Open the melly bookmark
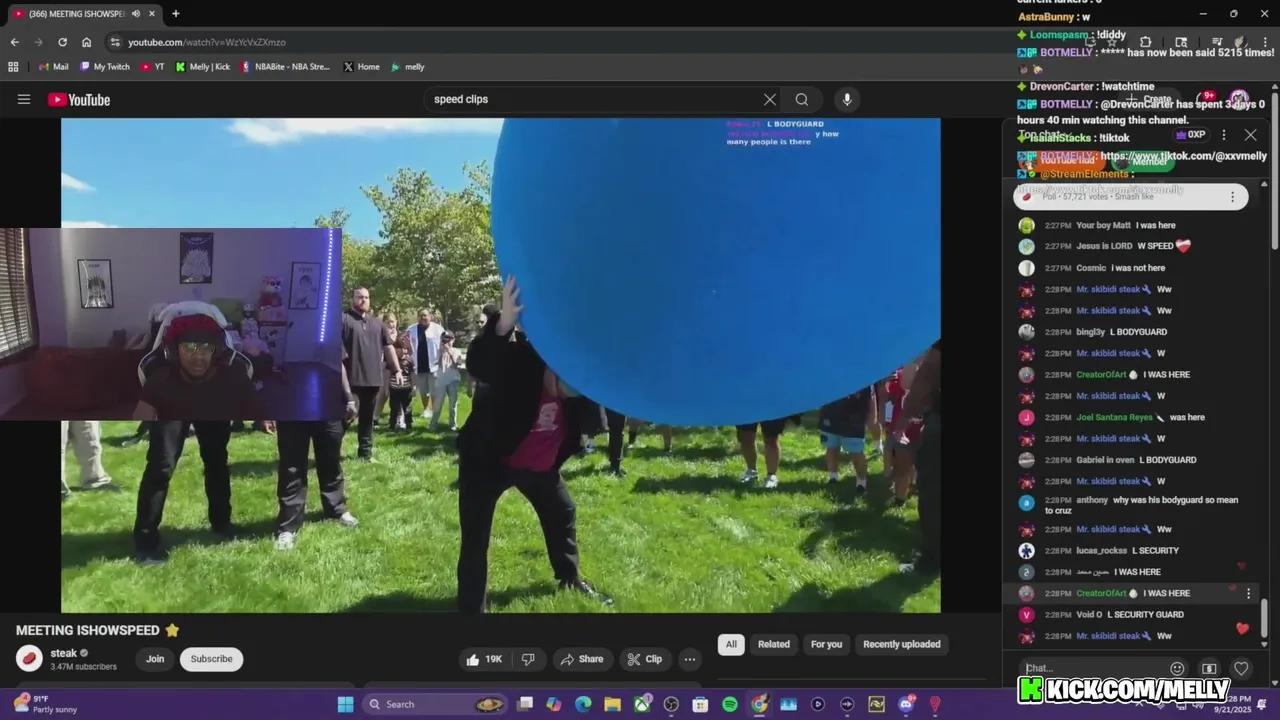 (408, 67)
